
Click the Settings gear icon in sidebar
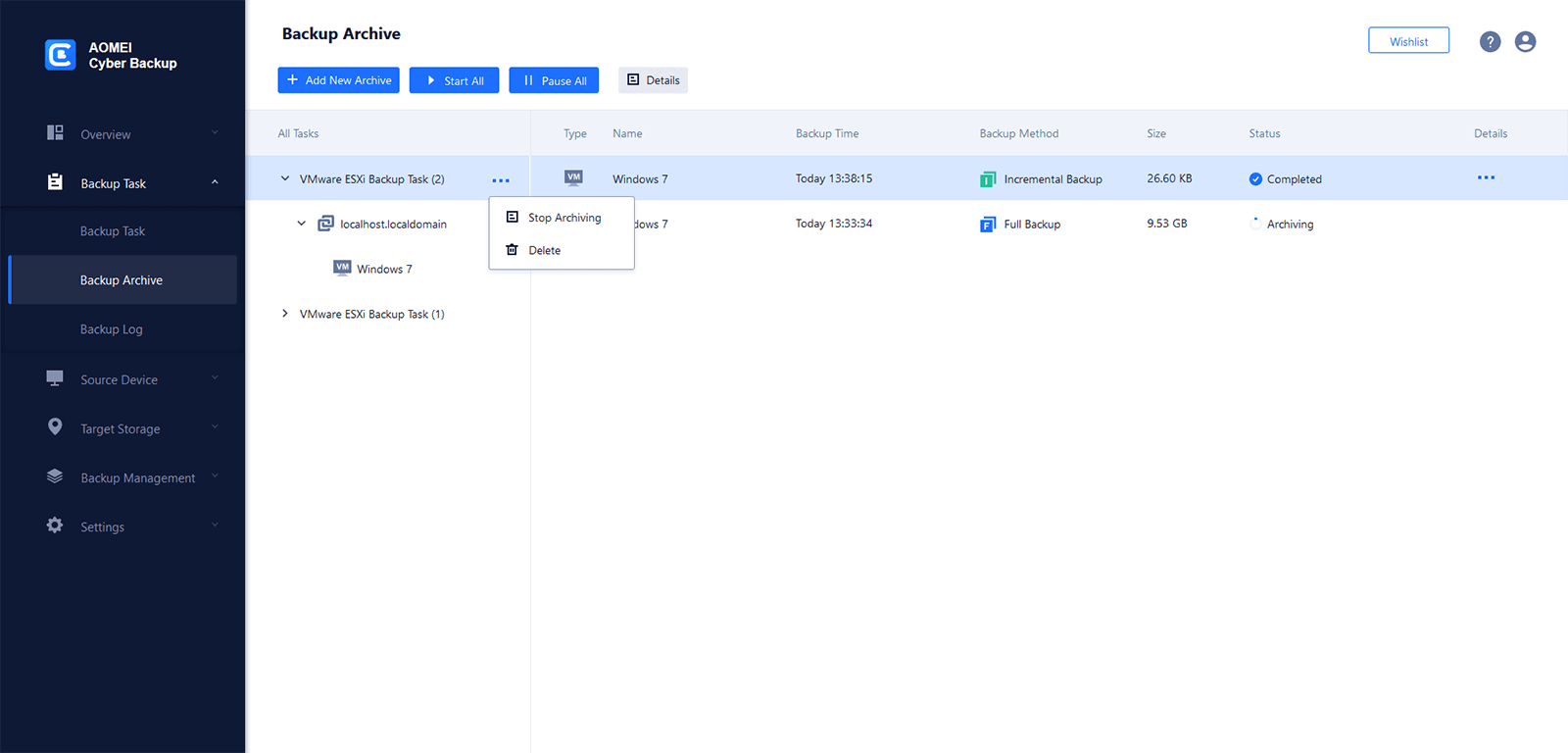[x=55, y=526]
